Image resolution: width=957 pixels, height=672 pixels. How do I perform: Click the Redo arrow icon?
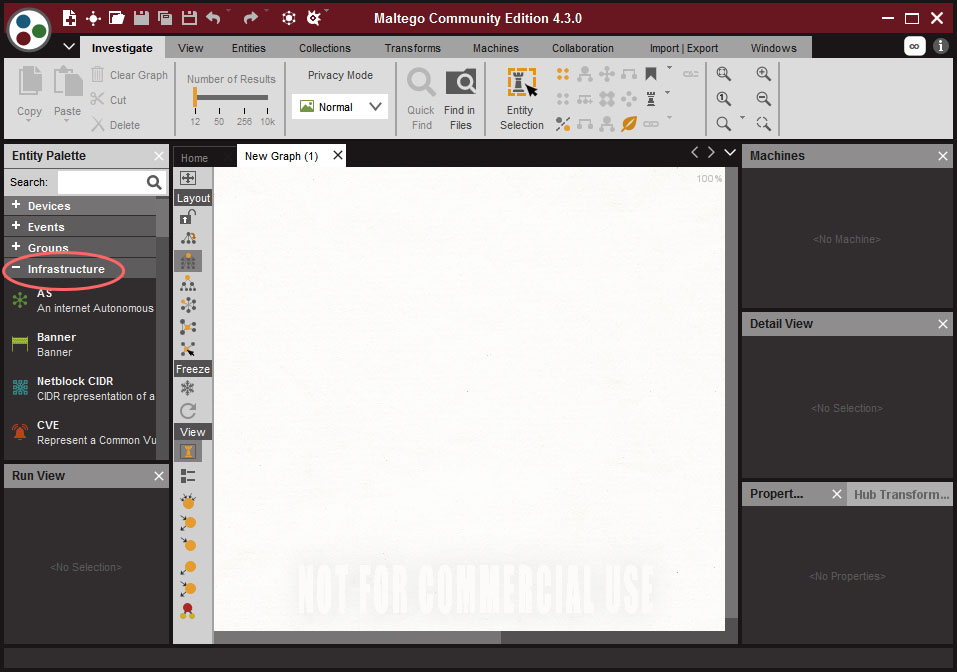coord(250,18)
